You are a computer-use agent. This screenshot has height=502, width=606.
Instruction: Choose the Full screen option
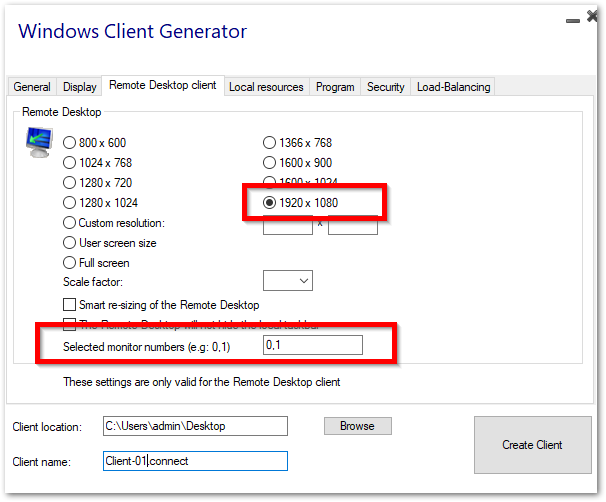[70, 263]
